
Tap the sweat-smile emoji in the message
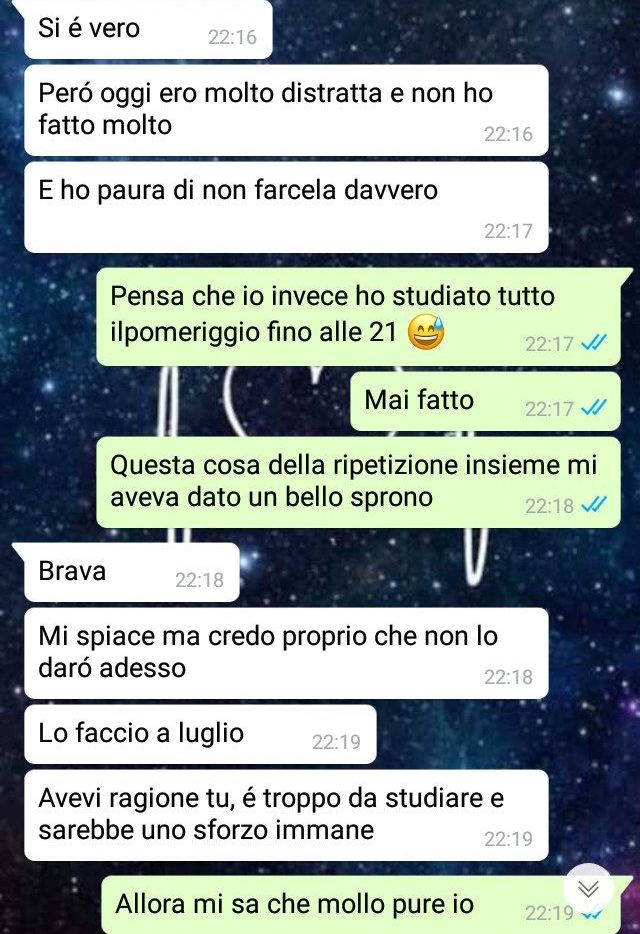pyautogui.click(x=425, y=332)
